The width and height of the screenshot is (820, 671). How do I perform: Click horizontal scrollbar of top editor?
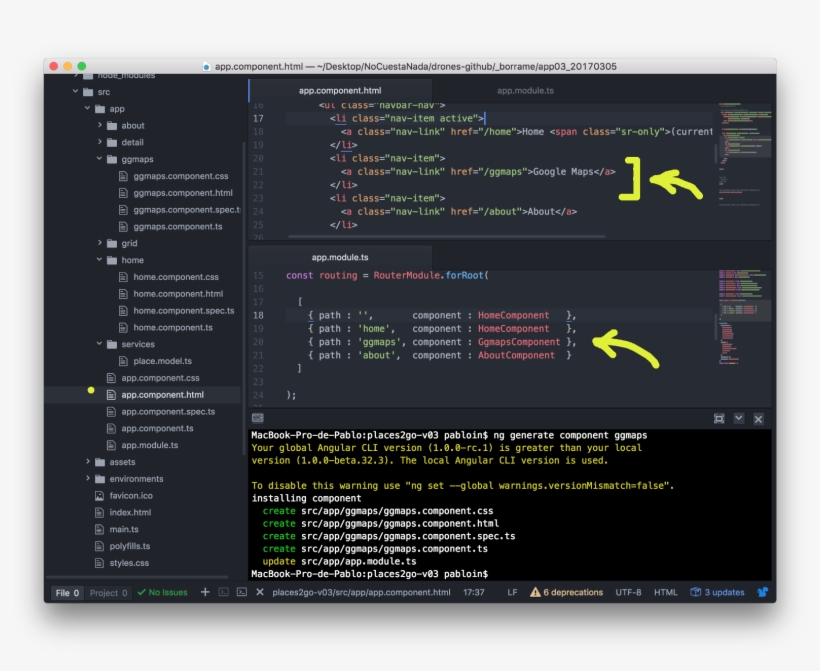click(446, 236)
